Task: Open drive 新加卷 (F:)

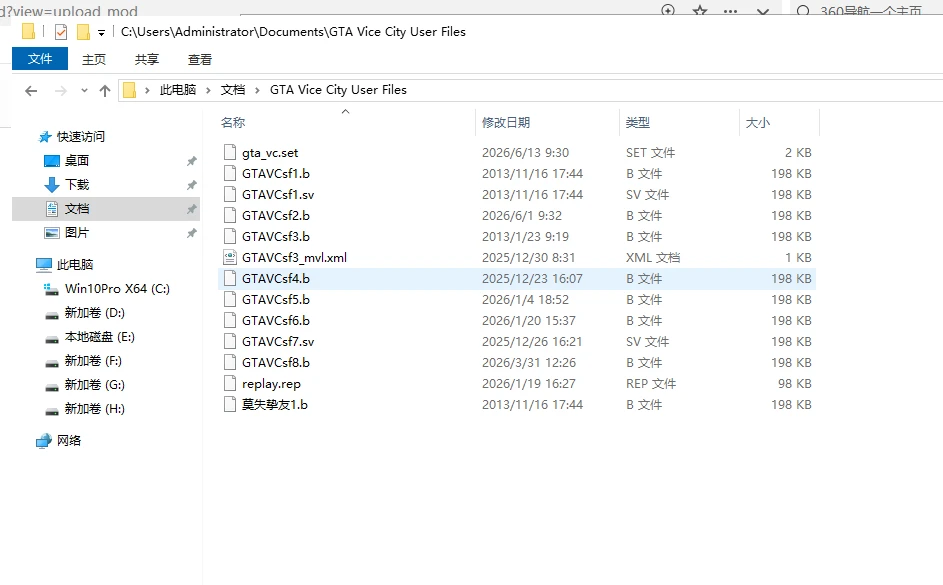Action: (x=93, y=361)
